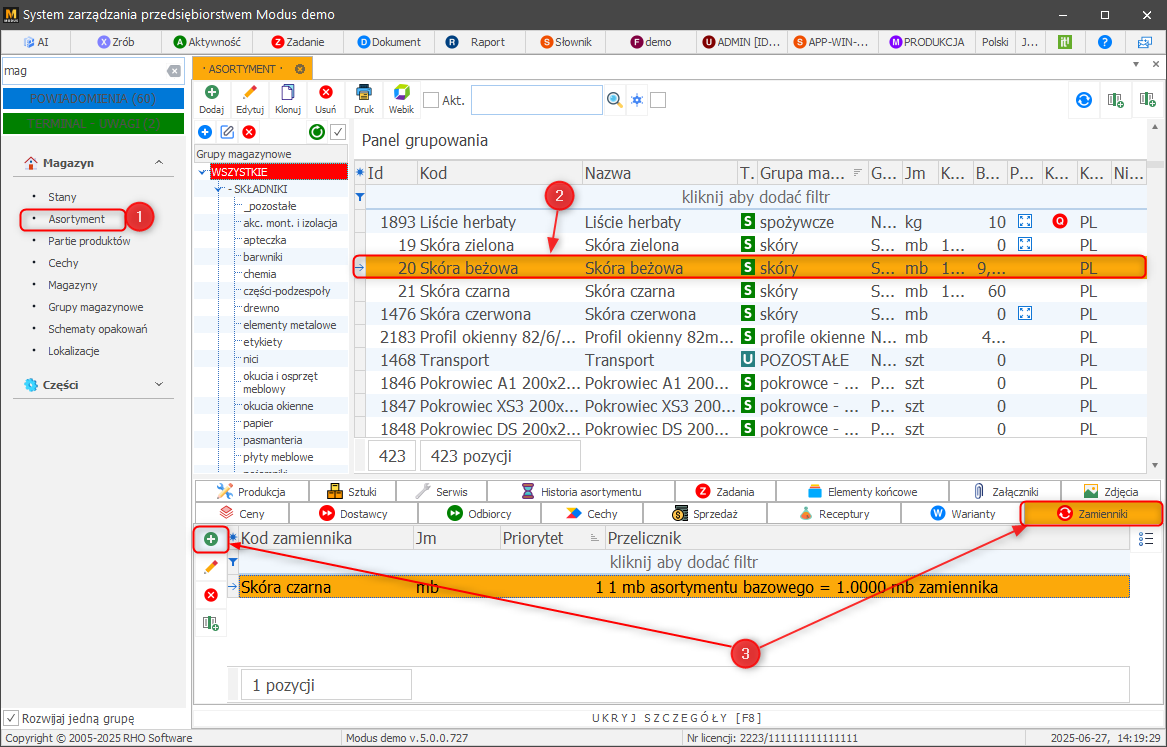Collapse the Magazyn section in sidebar
Viewport: 1167px width, 747px height.
[x=158, y=163]
